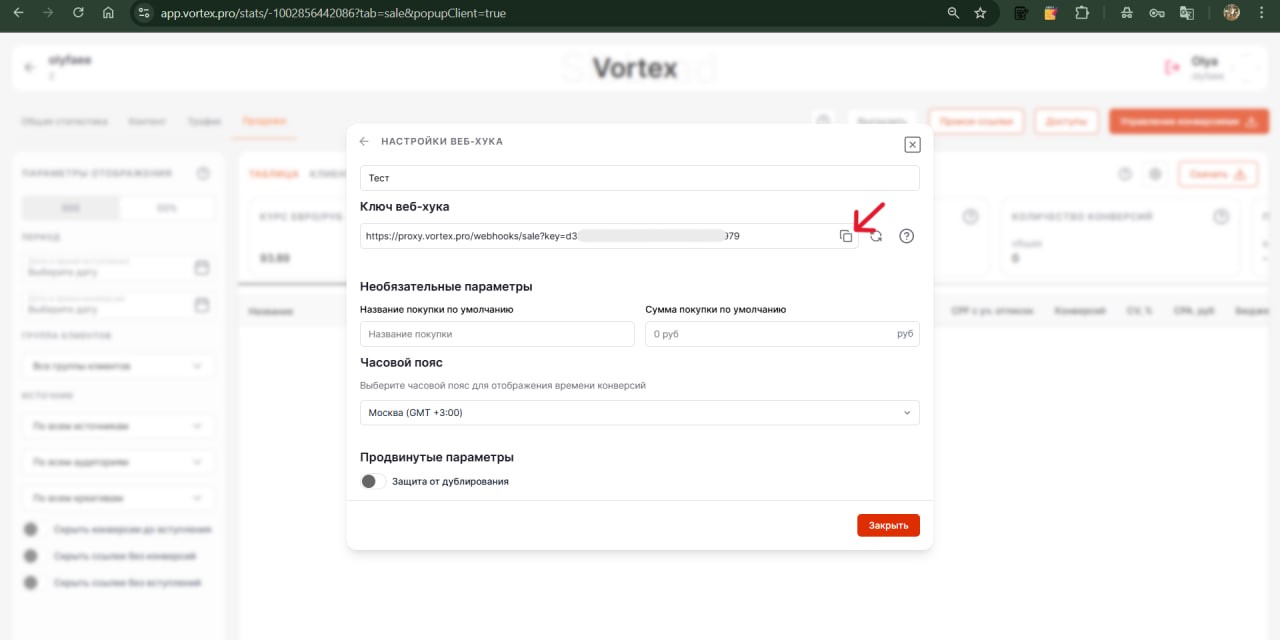This screenshot has width=1280, height=640.
Task: Switch to the Sales tab
Action: tap(264, 121)
